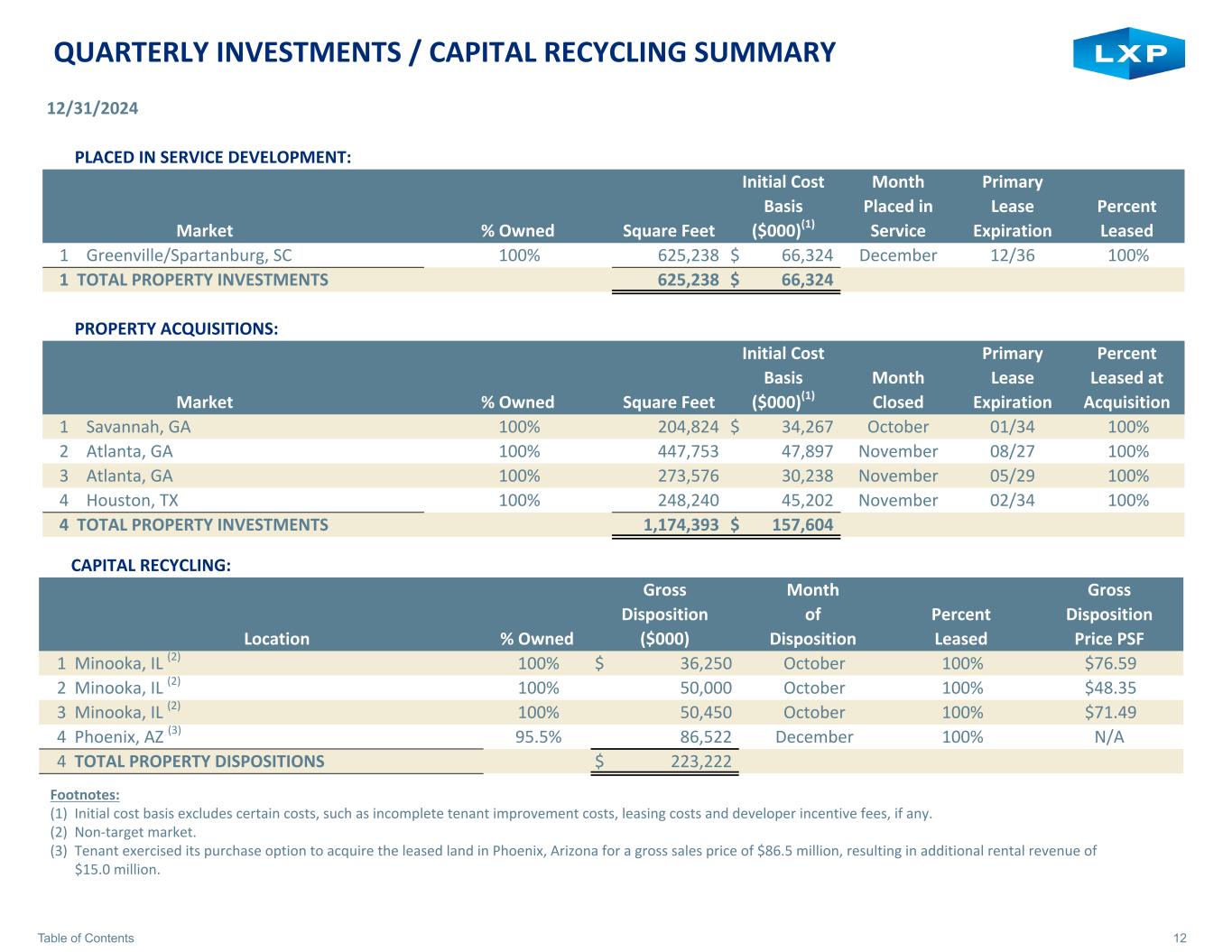
Task: Click the 50,450 gross disposition value
Action: [705, 712]
